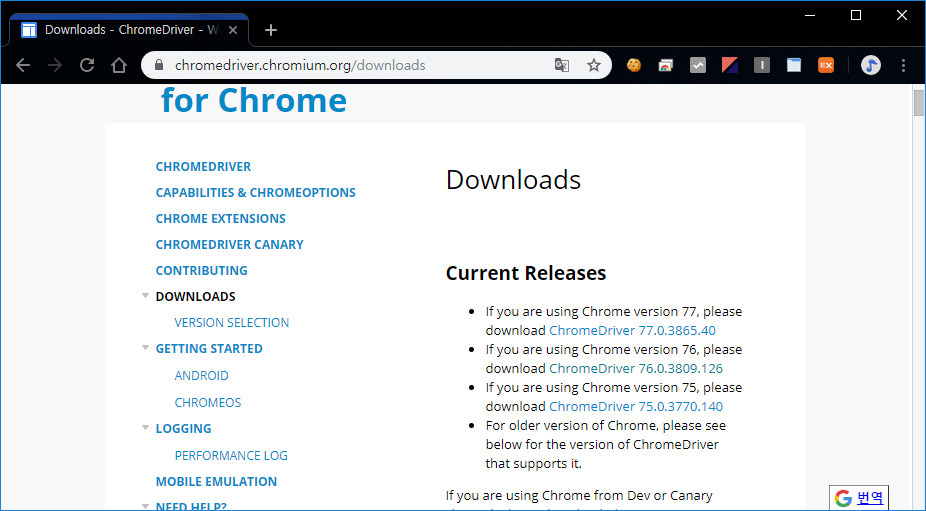Go back with the browser back arrow
This screenshot has width=926, height=511.
[x=23, y=65]
